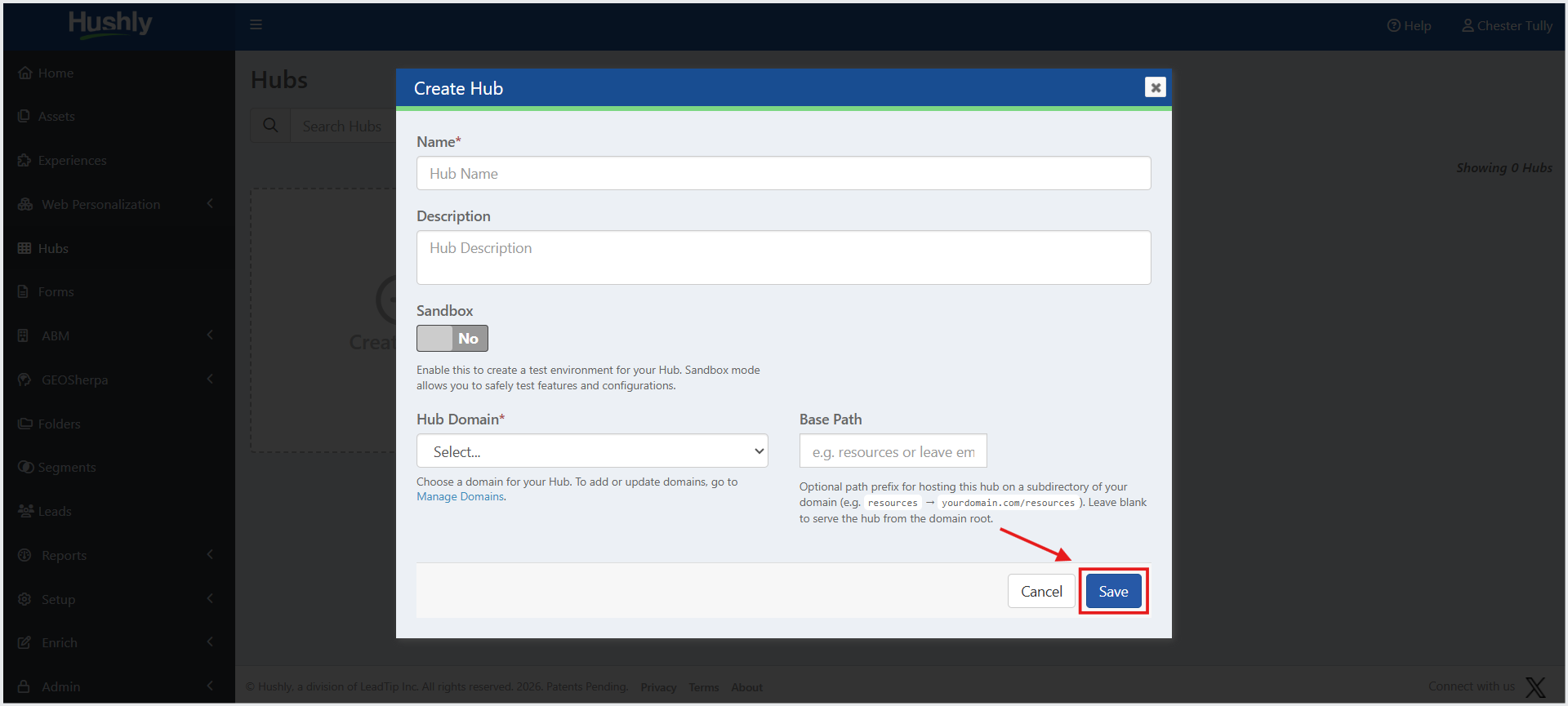
Task: Click the GEOSherpa icon in sidebar
Action: pyautogui.click(x=24, y=380)
